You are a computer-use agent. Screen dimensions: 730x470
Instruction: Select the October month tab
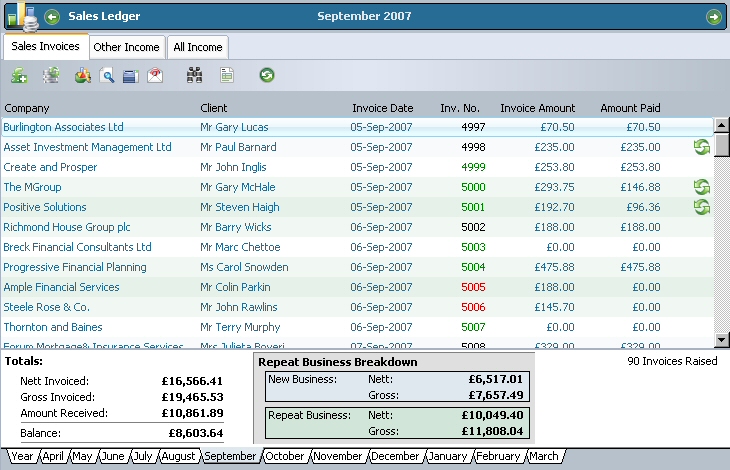[x=285, y=456]
